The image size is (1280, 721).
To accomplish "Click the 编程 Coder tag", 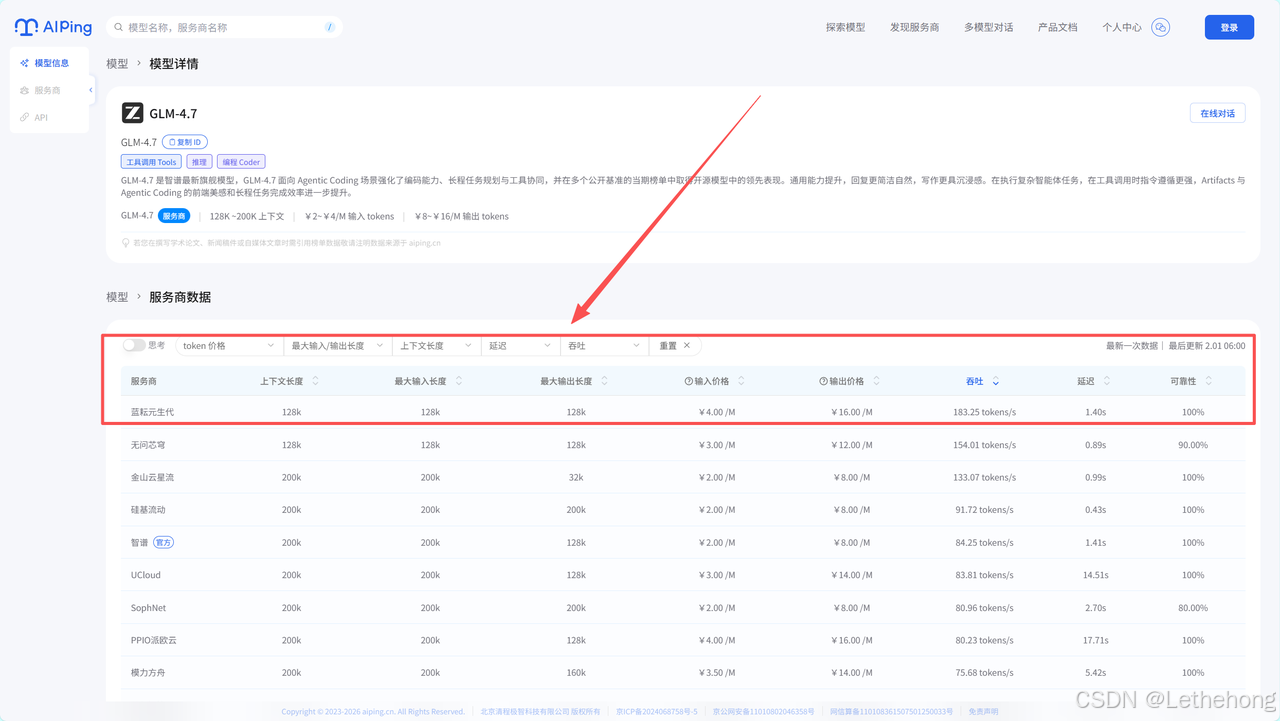I will click(x=241, y=162).
